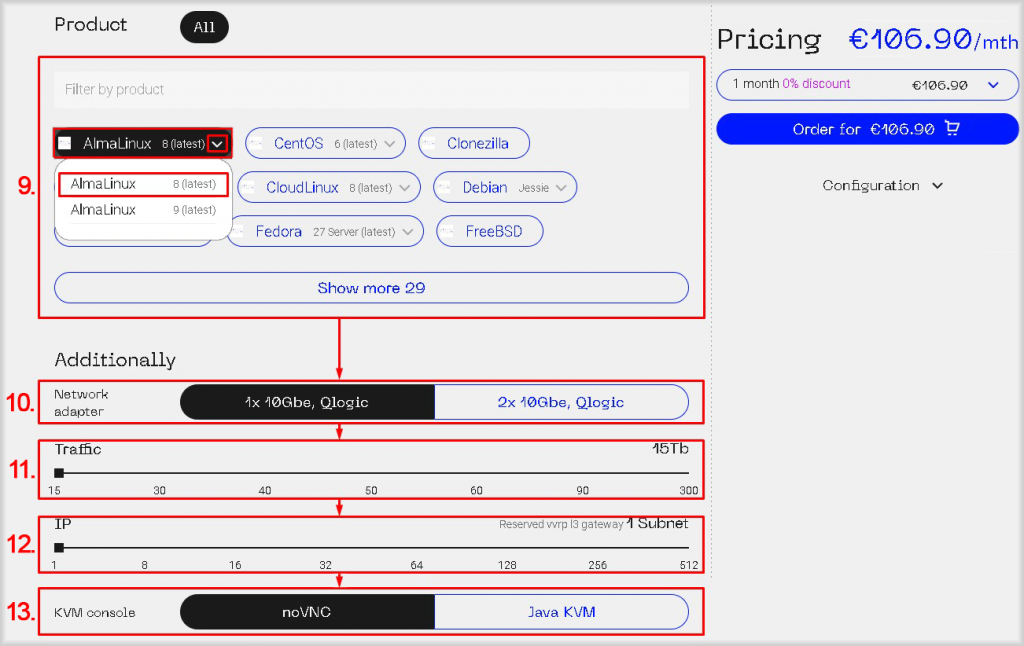
Task: Choose AlmaLinux 8 (latest) from list
Action: tap(143, 184)
